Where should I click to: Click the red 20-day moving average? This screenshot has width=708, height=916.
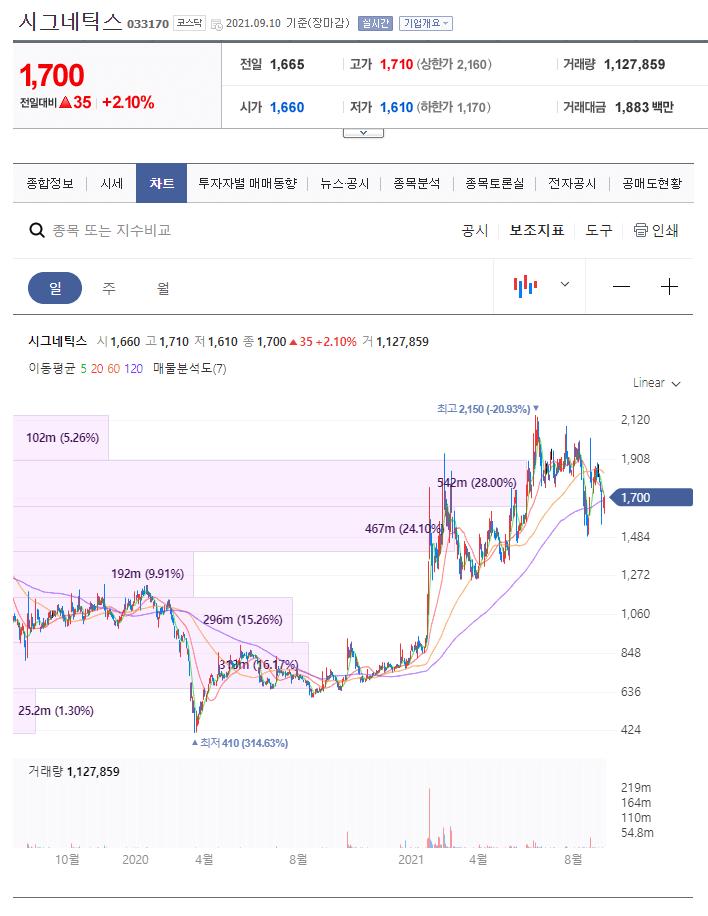pyautogui.click(x=97, y=369)
